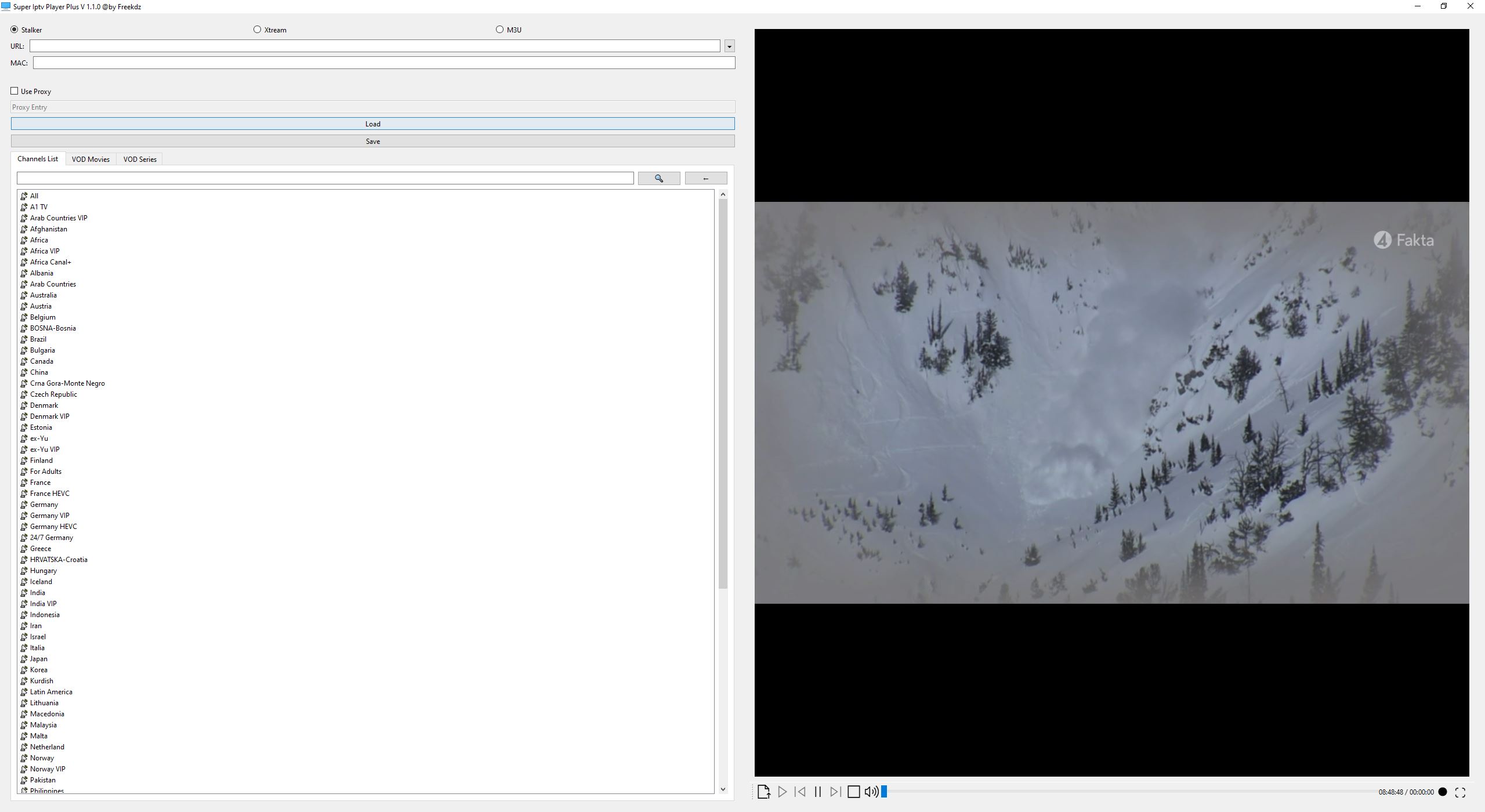
Task: Click the Proxy Entry field
Action: click(373, 107)
